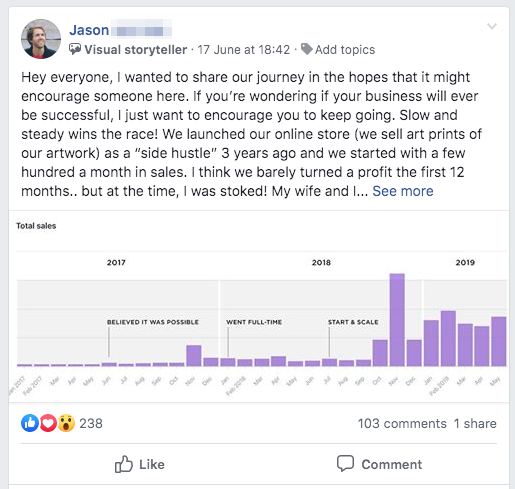
Task: Click the Comment speech bubble button
Action: 379,464
